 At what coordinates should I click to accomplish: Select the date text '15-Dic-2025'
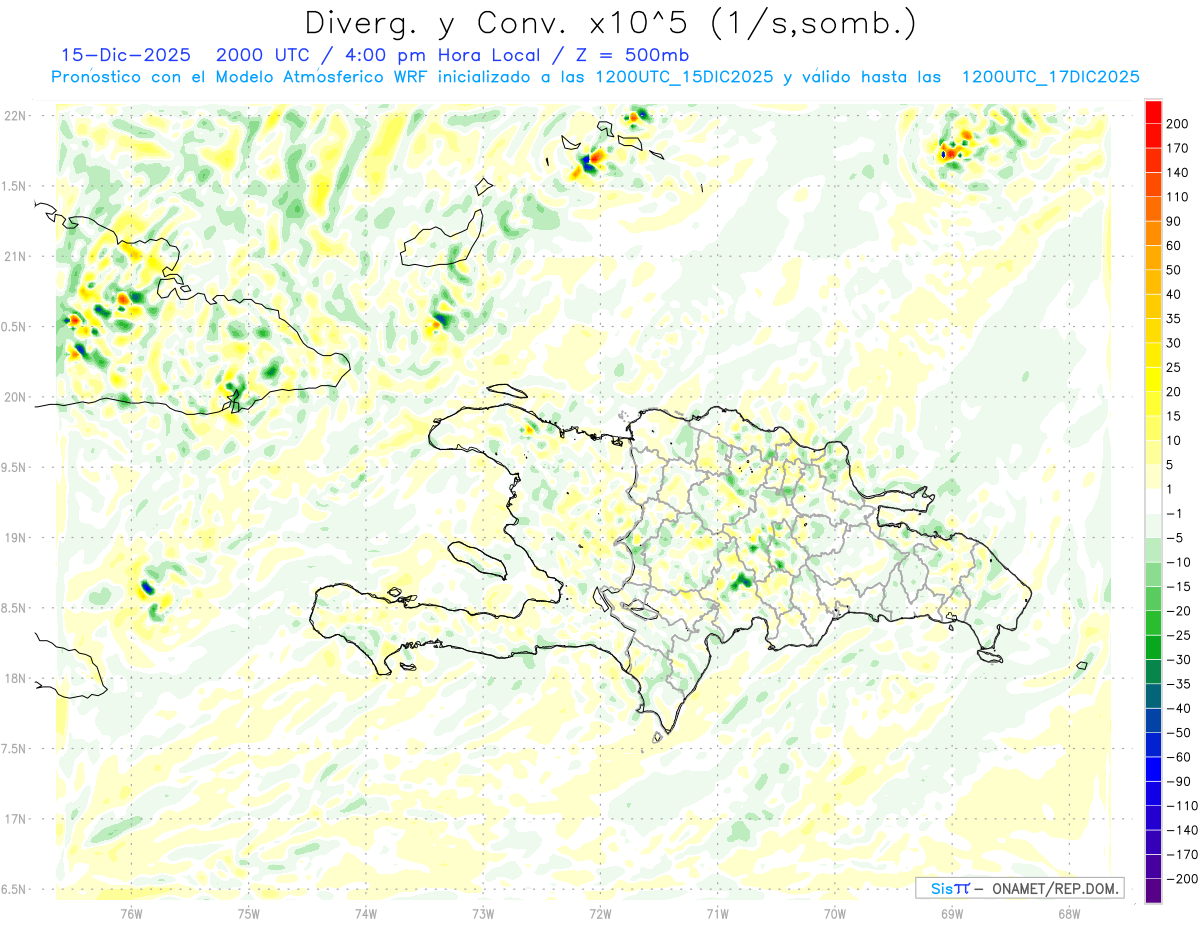[127, 55]
